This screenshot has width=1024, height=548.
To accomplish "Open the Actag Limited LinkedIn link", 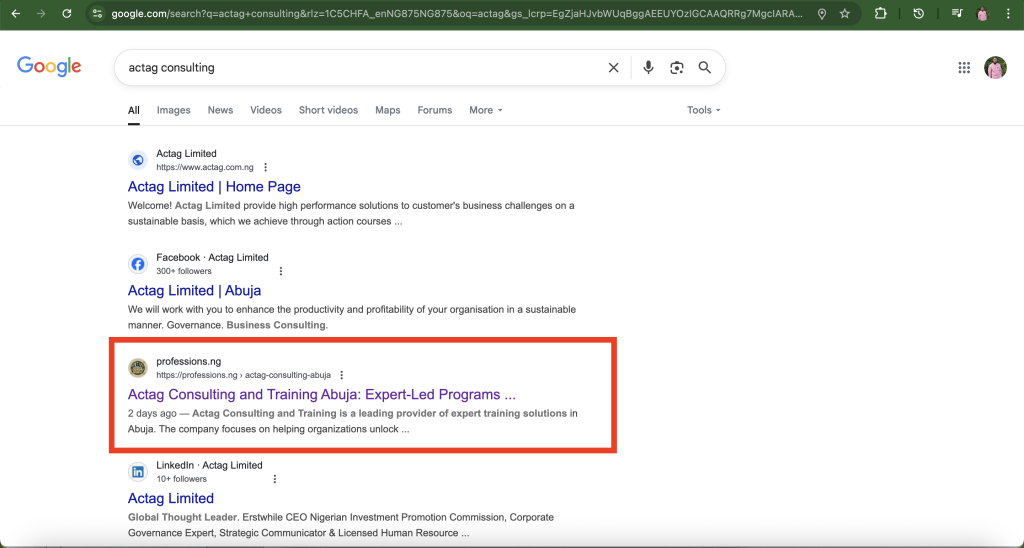I will [171, 498].
